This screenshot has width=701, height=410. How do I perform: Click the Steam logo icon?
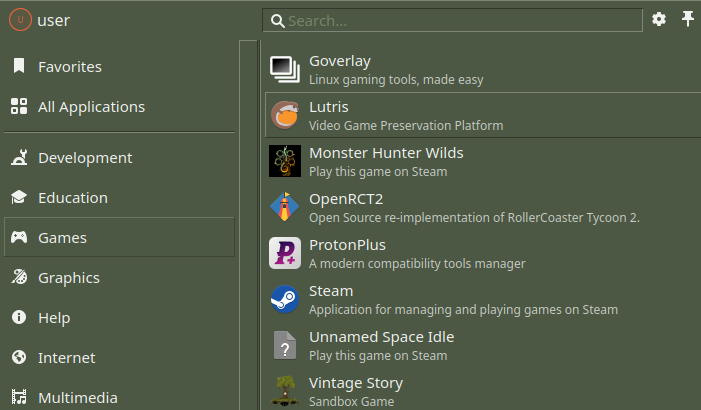coord(285,299)
